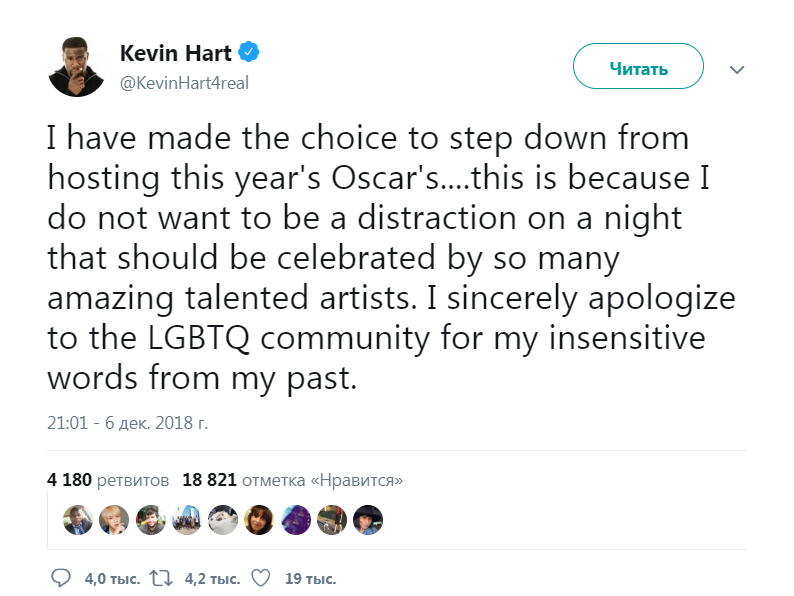Show the 4 180 ретвитов list
Image resolution: width=794 pixels, height=596 pixels.
pos(108,479)
